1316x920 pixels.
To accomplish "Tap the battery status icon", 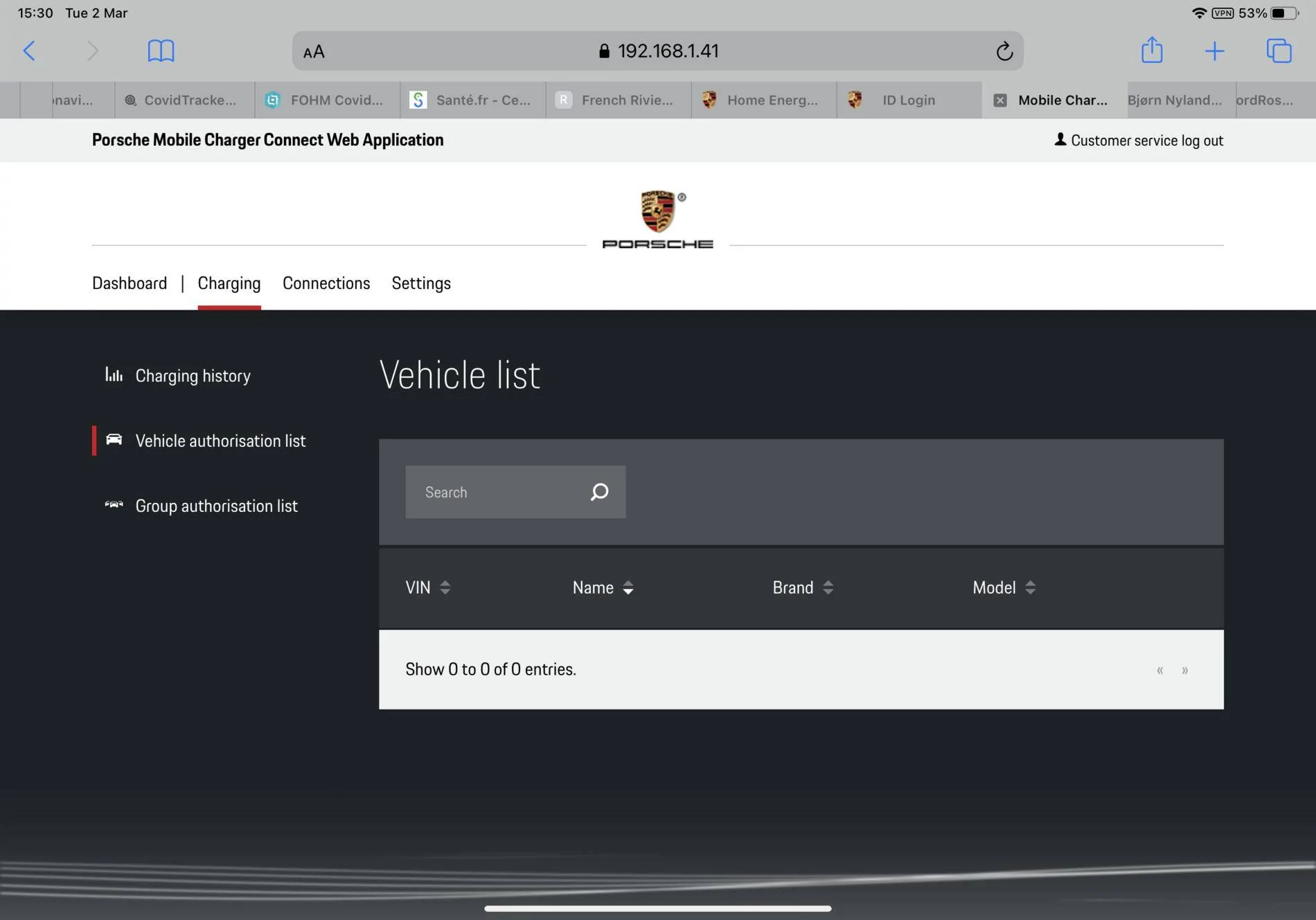I will coord(1284,12).
